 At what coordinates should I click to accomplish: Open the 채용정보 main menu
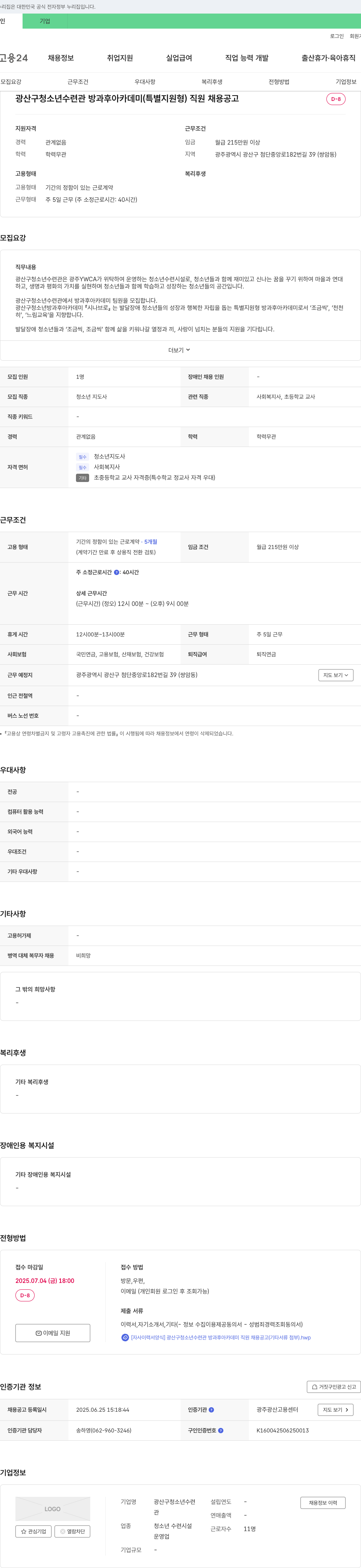point(61,58)
